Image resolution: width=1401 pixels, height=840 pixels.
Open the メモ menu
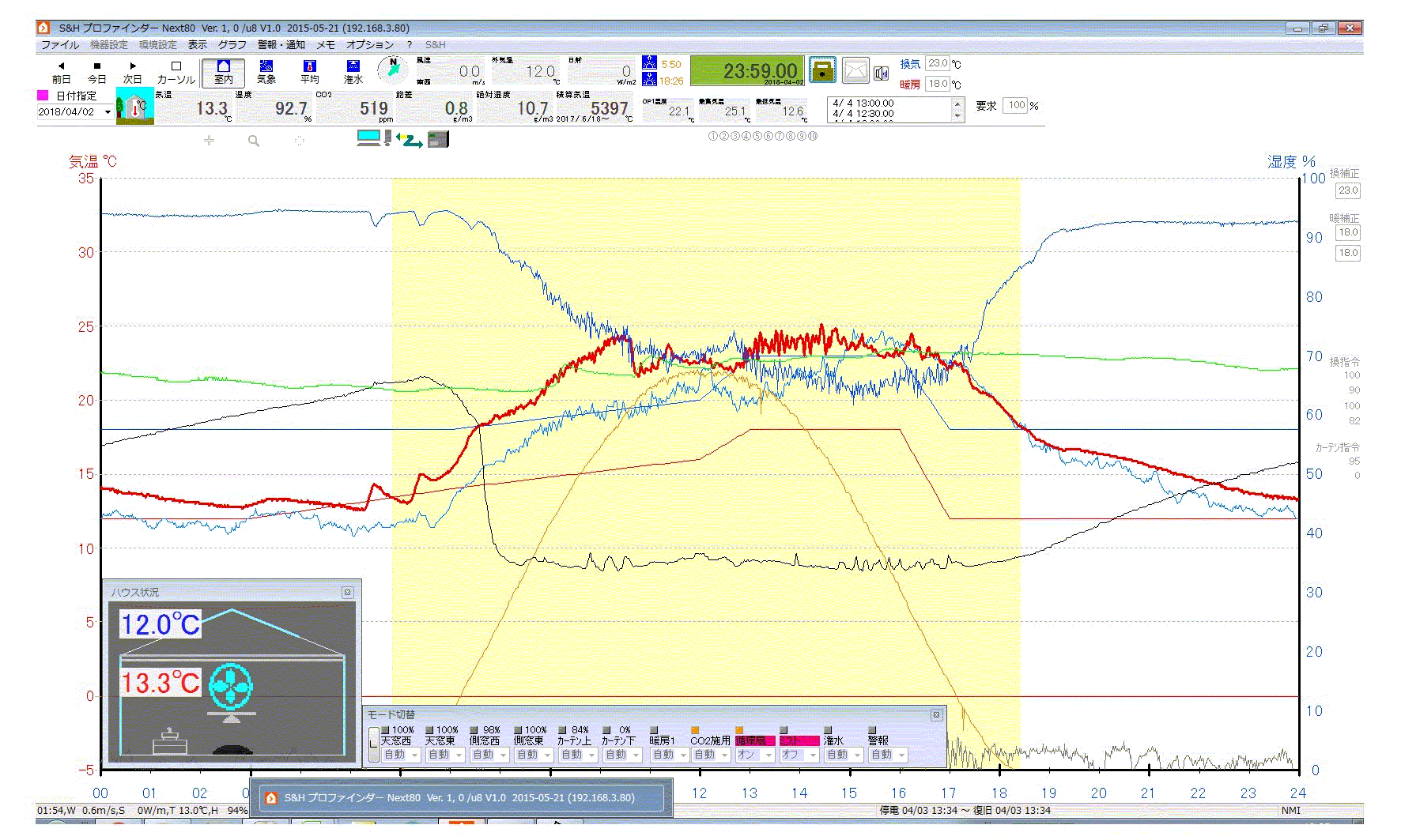tap(326, 45)
